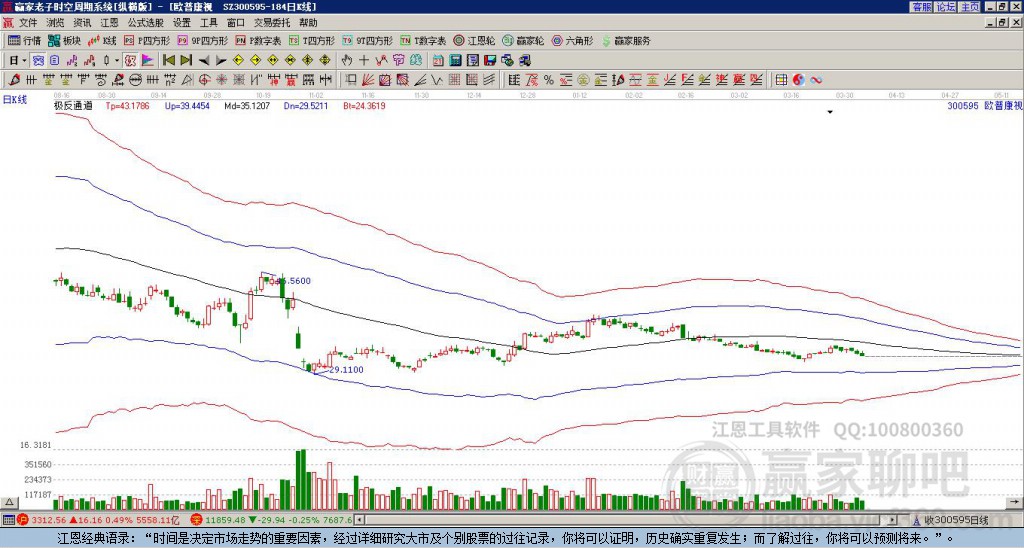Viewport: 1024px width, 548px height.
Task: Toggle the 权 ex-rights adjustment button
Action: point(130,61)
